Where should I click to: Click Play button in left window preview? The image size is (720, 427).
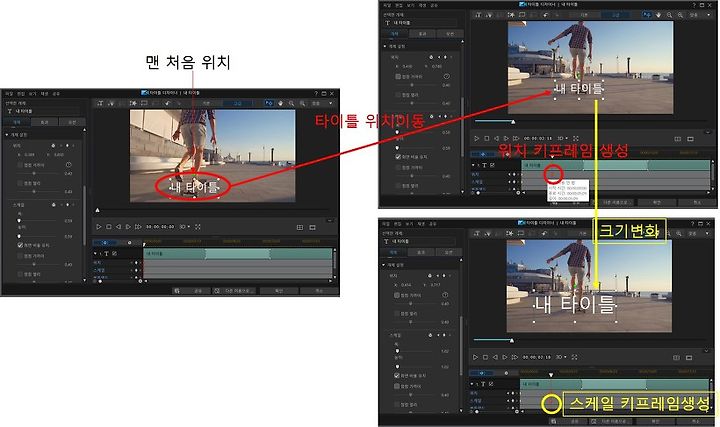pyautogui.click(x=99, y=227)
